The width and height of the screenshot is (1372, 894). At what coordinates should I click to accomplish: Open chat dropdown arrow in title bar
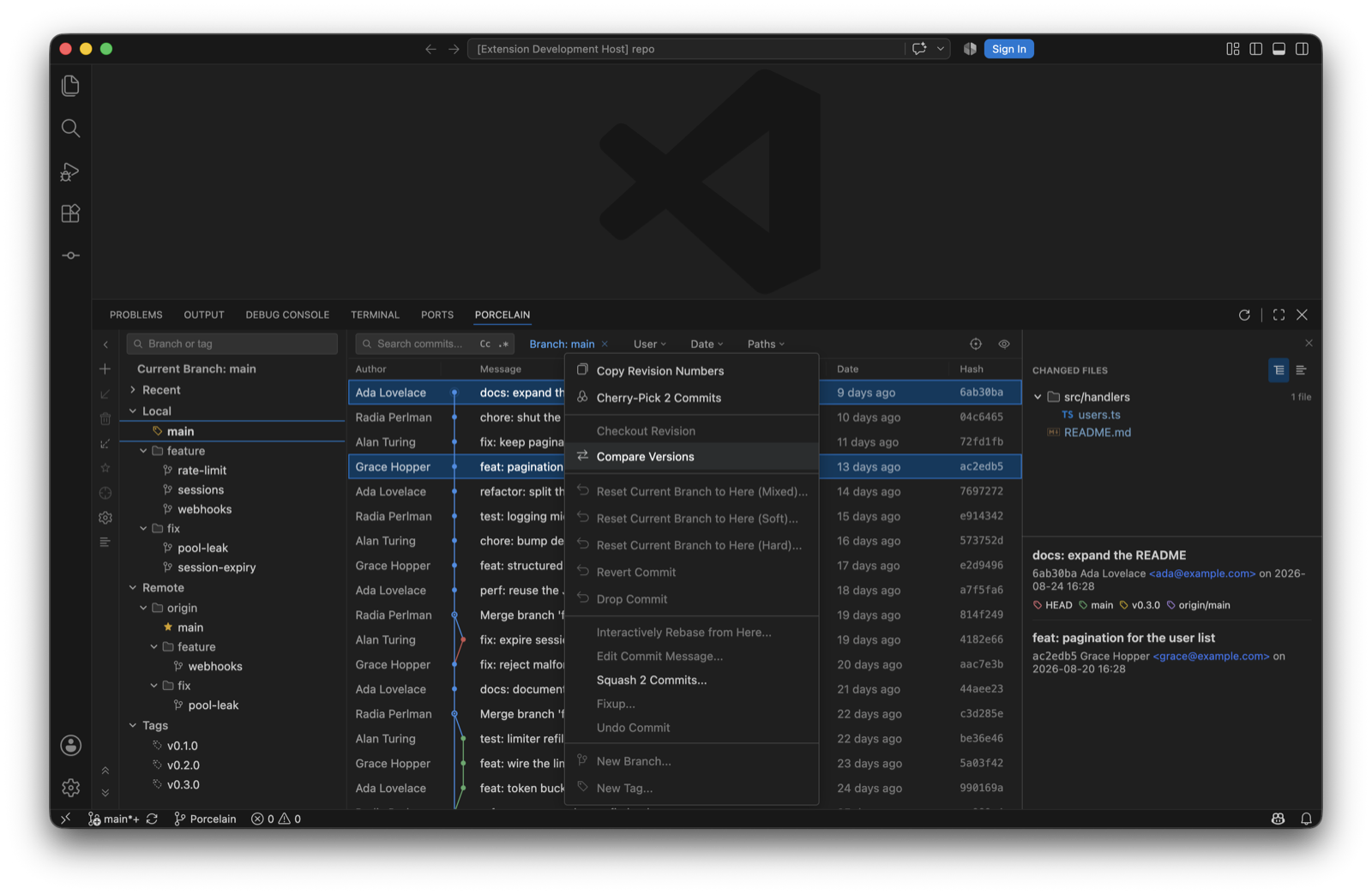940,49
